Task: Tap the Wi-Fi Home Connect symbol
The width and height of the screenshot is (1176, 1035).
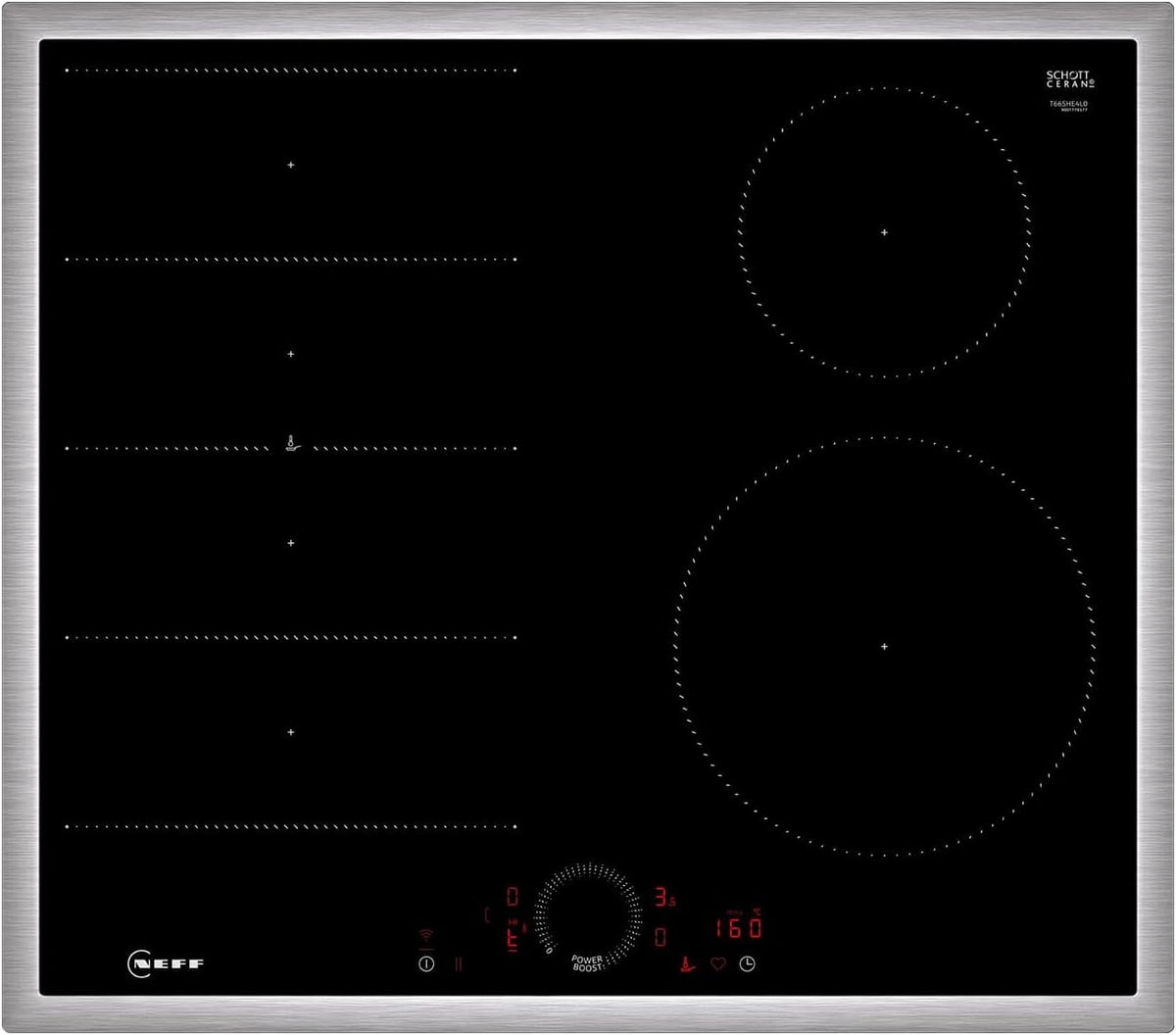Action: pos(425,936)
